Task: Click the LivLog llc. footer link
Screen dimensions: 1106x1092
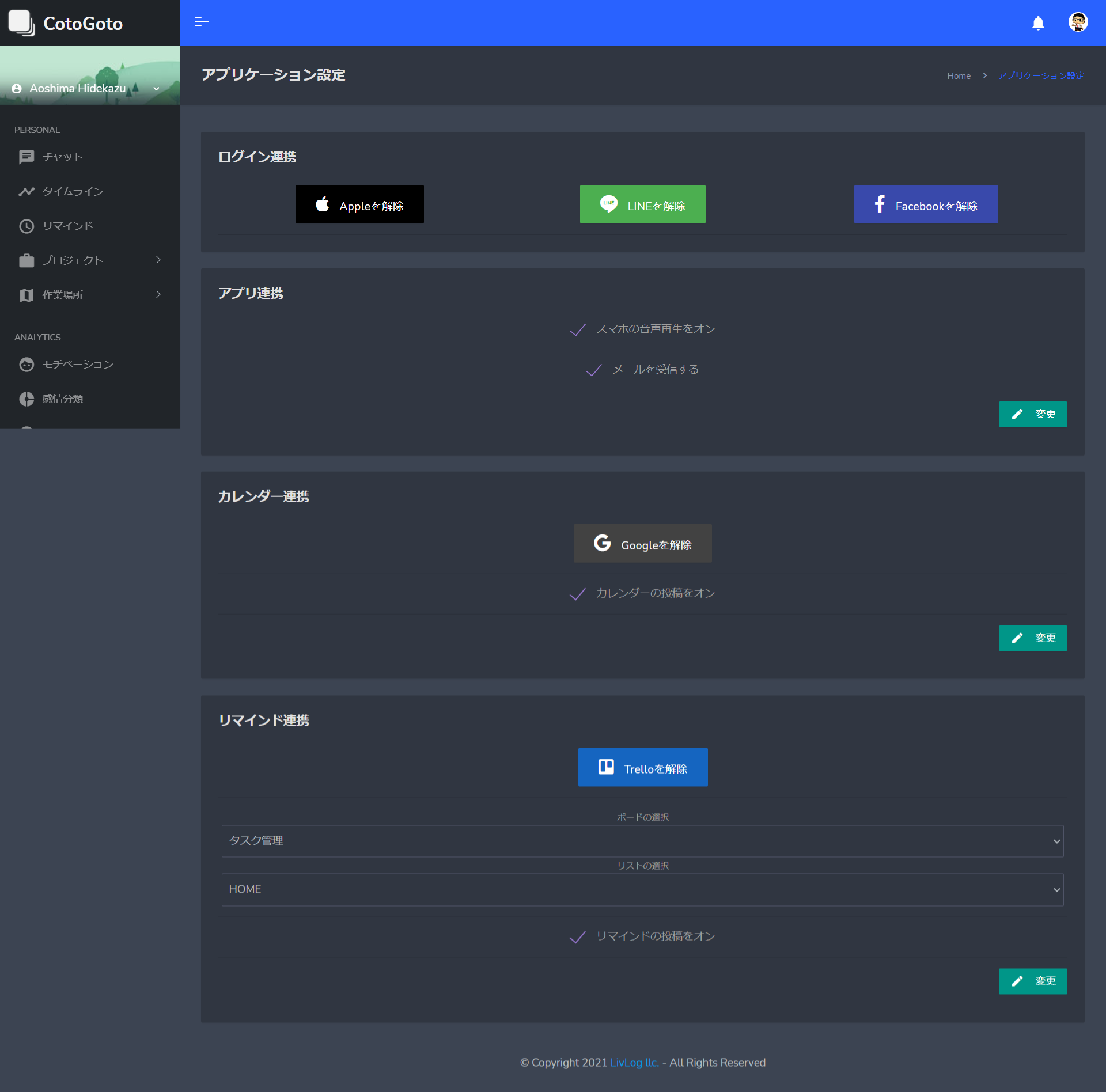Action: [x=634, y=1063]
